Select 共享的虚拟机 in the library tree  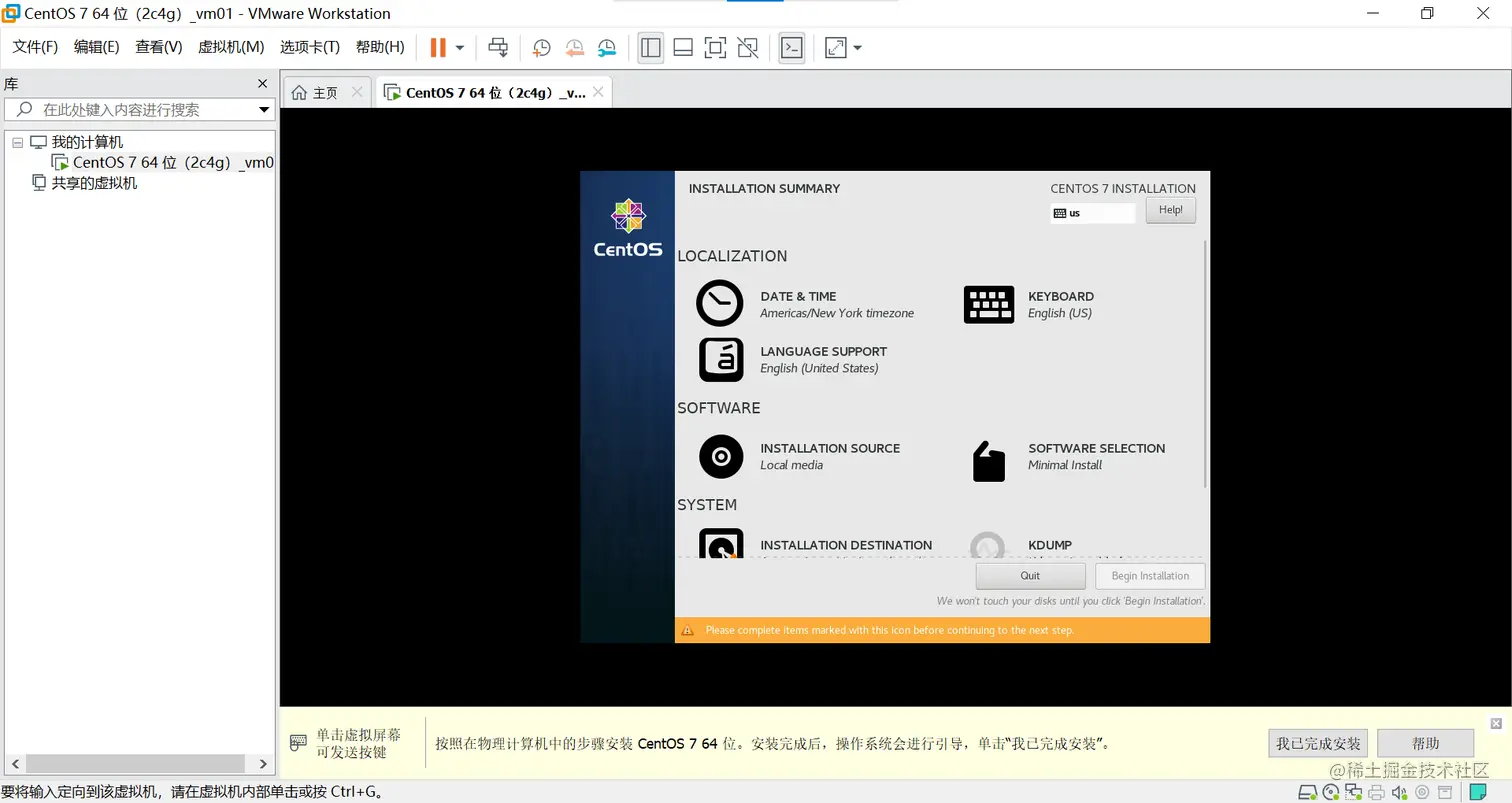point(95,183)
